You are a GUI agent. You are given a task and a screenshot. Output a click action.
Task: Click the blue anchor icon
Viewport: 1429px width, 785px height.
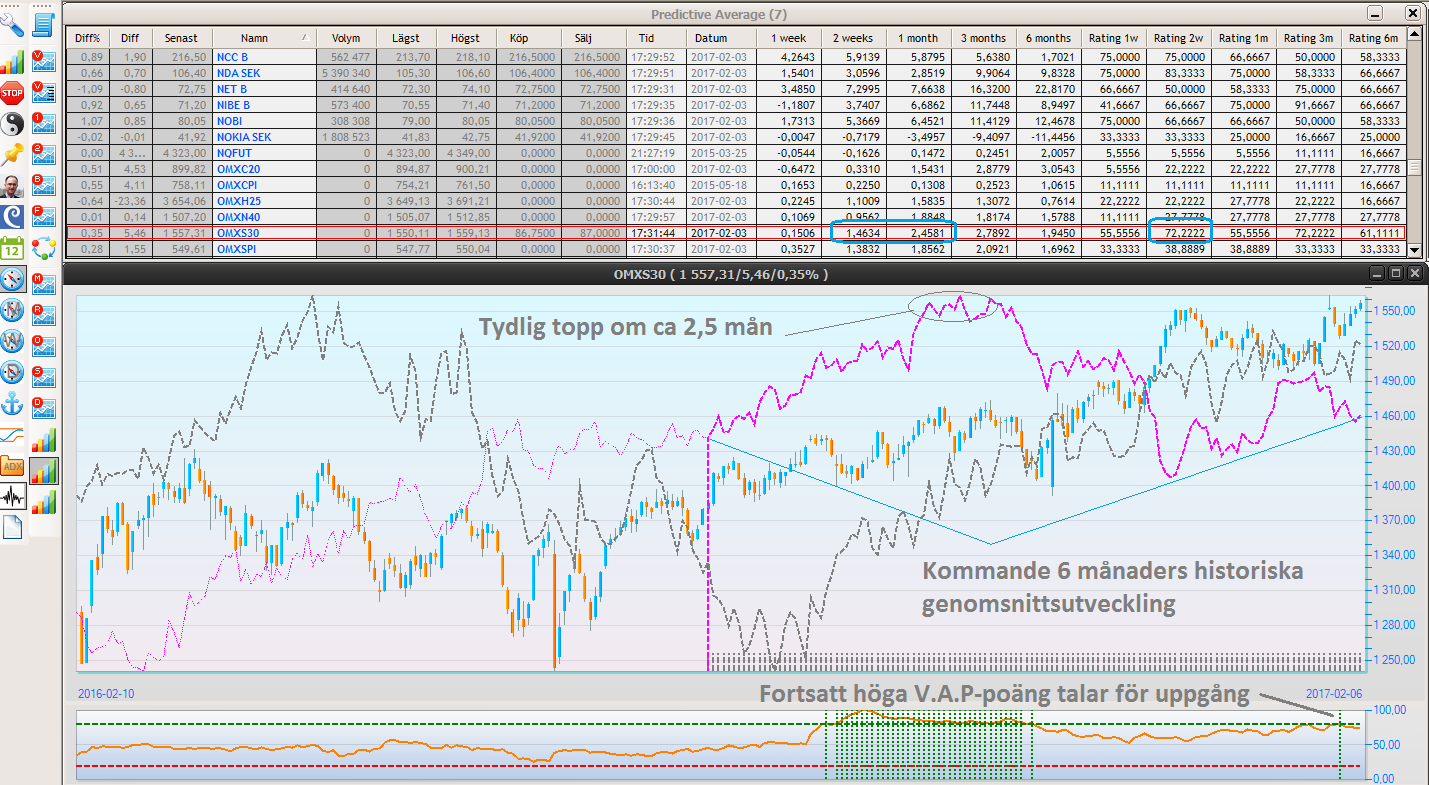point(13,403)
